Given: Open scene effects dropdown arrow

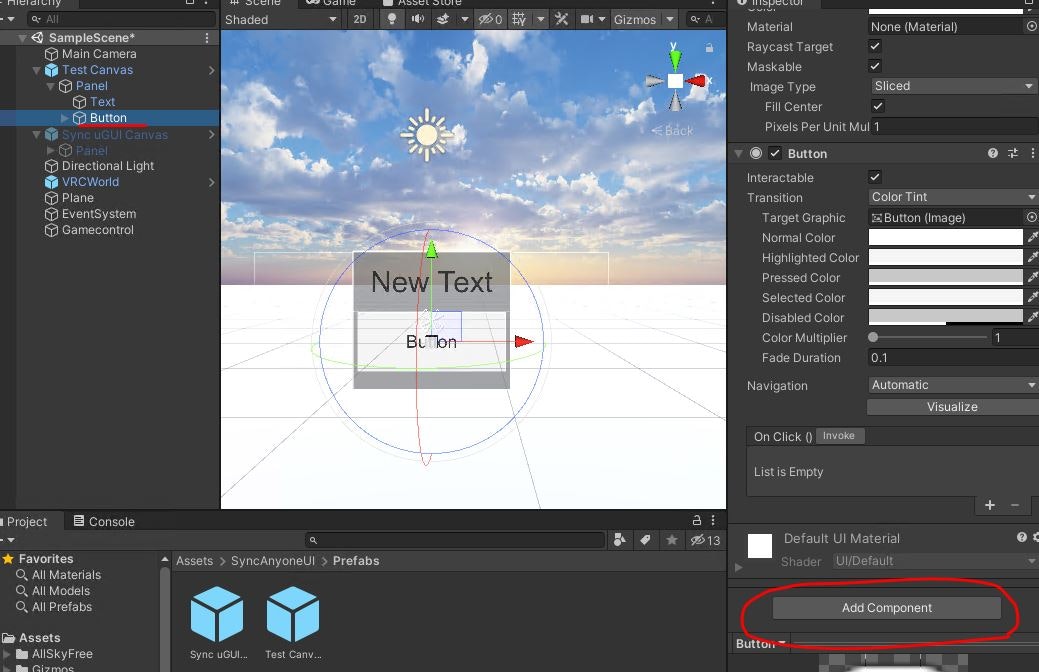Looking at the screenshot, I should click(x=465, y=19).
